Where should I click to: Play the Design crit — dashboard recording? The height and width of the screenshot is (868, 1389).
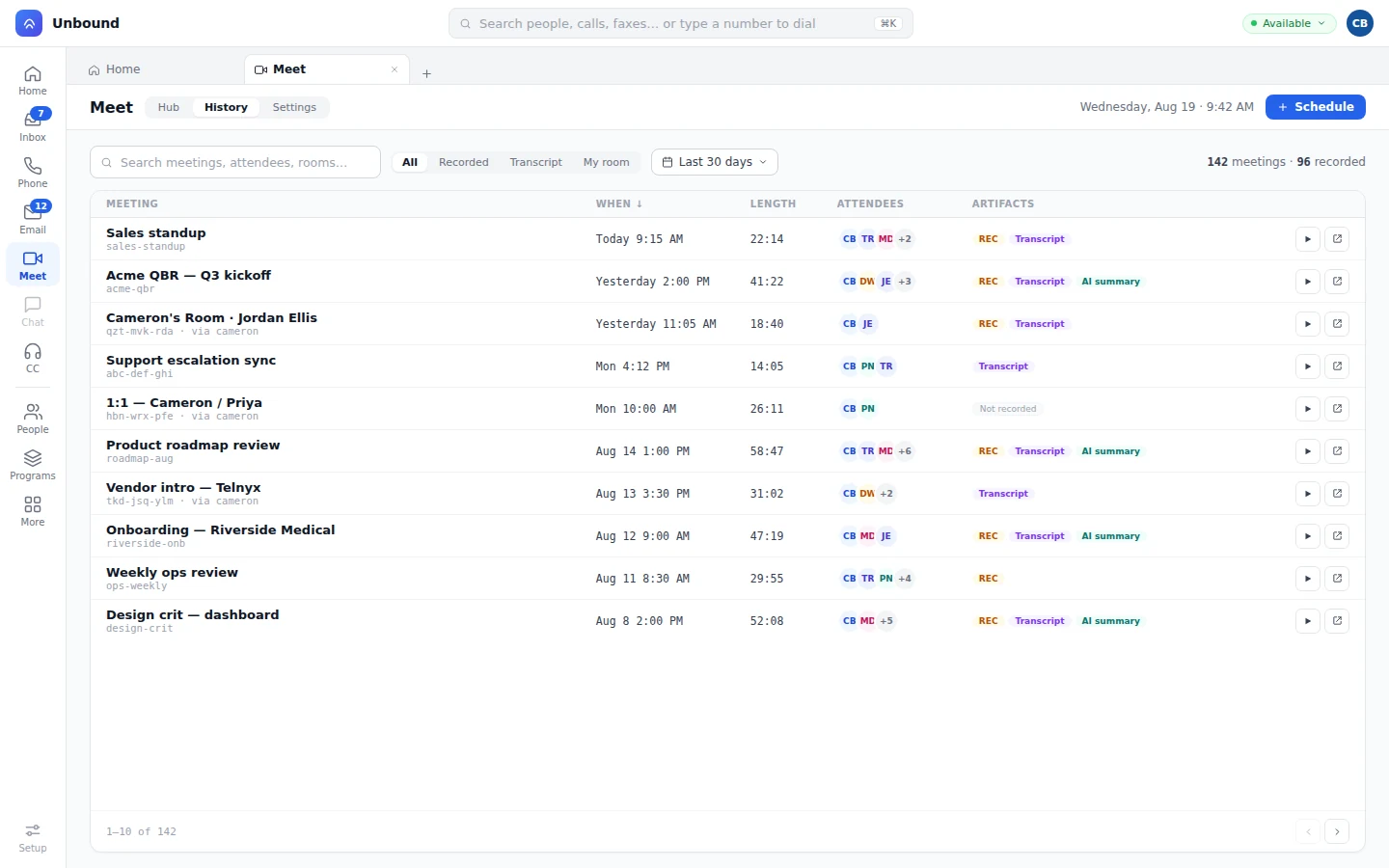point(1307,621)
